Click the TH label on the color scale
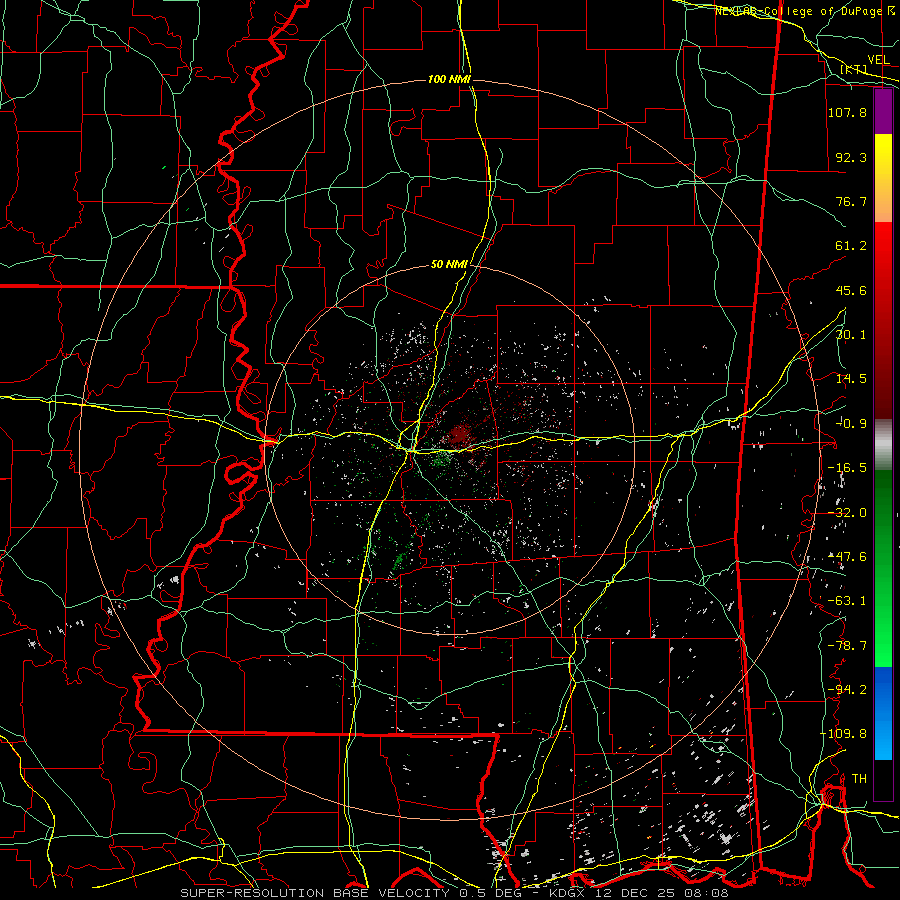Screen dimensions: 900x900 859,779
